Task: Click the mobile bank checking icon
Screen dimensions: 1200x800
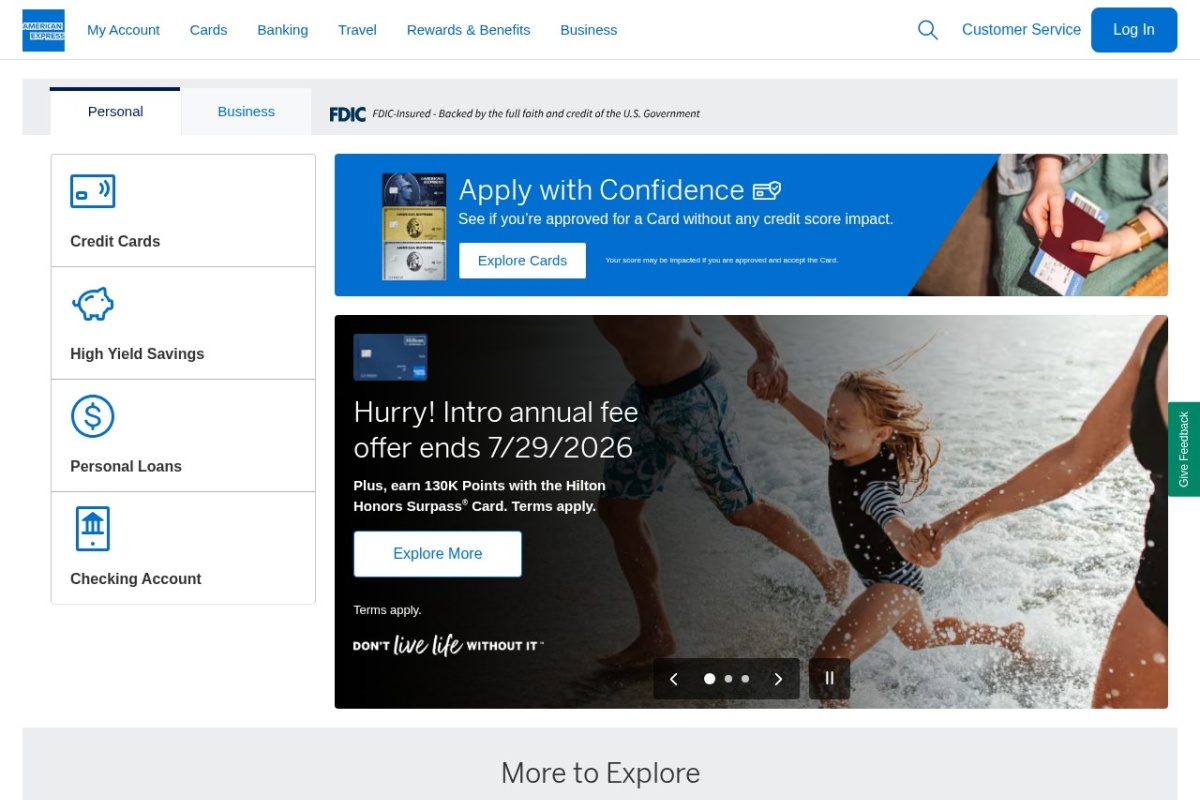Action: point(93,529)
